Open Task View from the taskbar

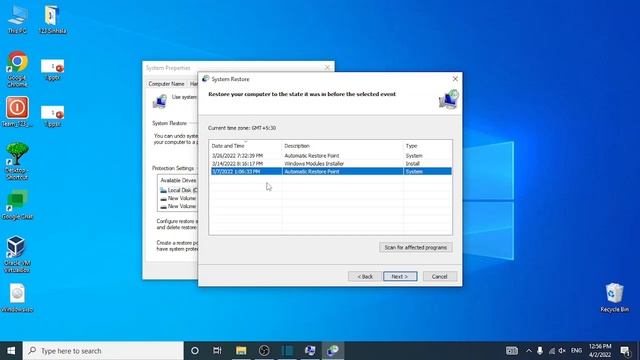pyautogui.click(x=218, y=351)
